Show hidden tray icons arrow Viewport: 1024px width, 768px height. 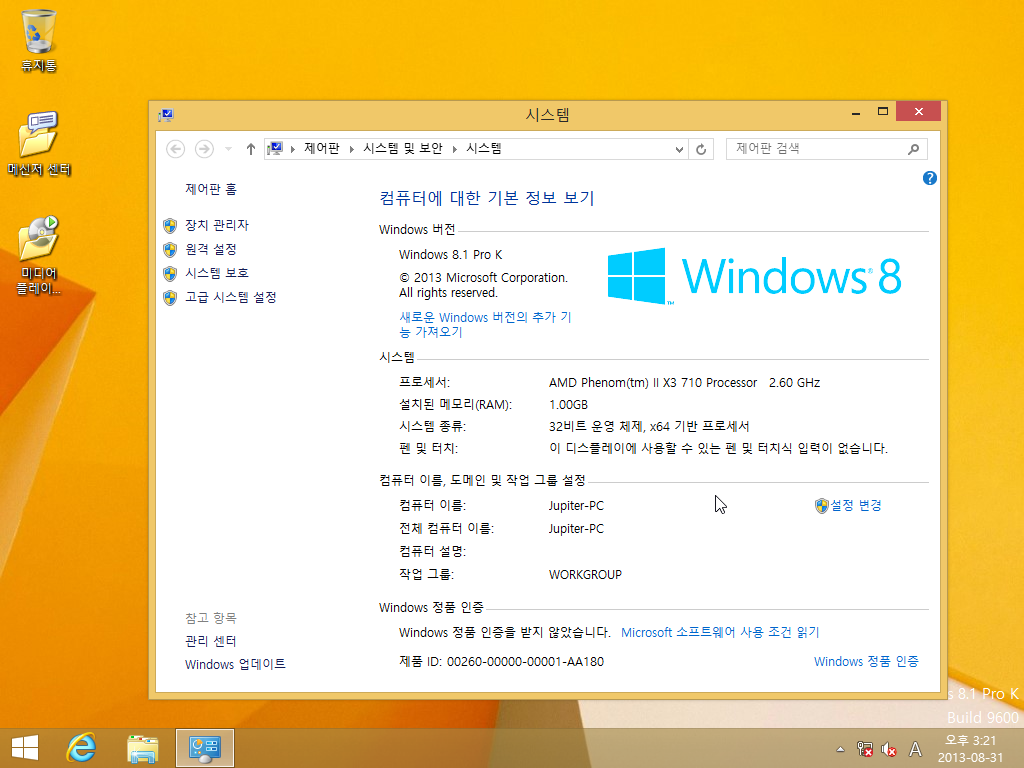[x=840, y=749]
